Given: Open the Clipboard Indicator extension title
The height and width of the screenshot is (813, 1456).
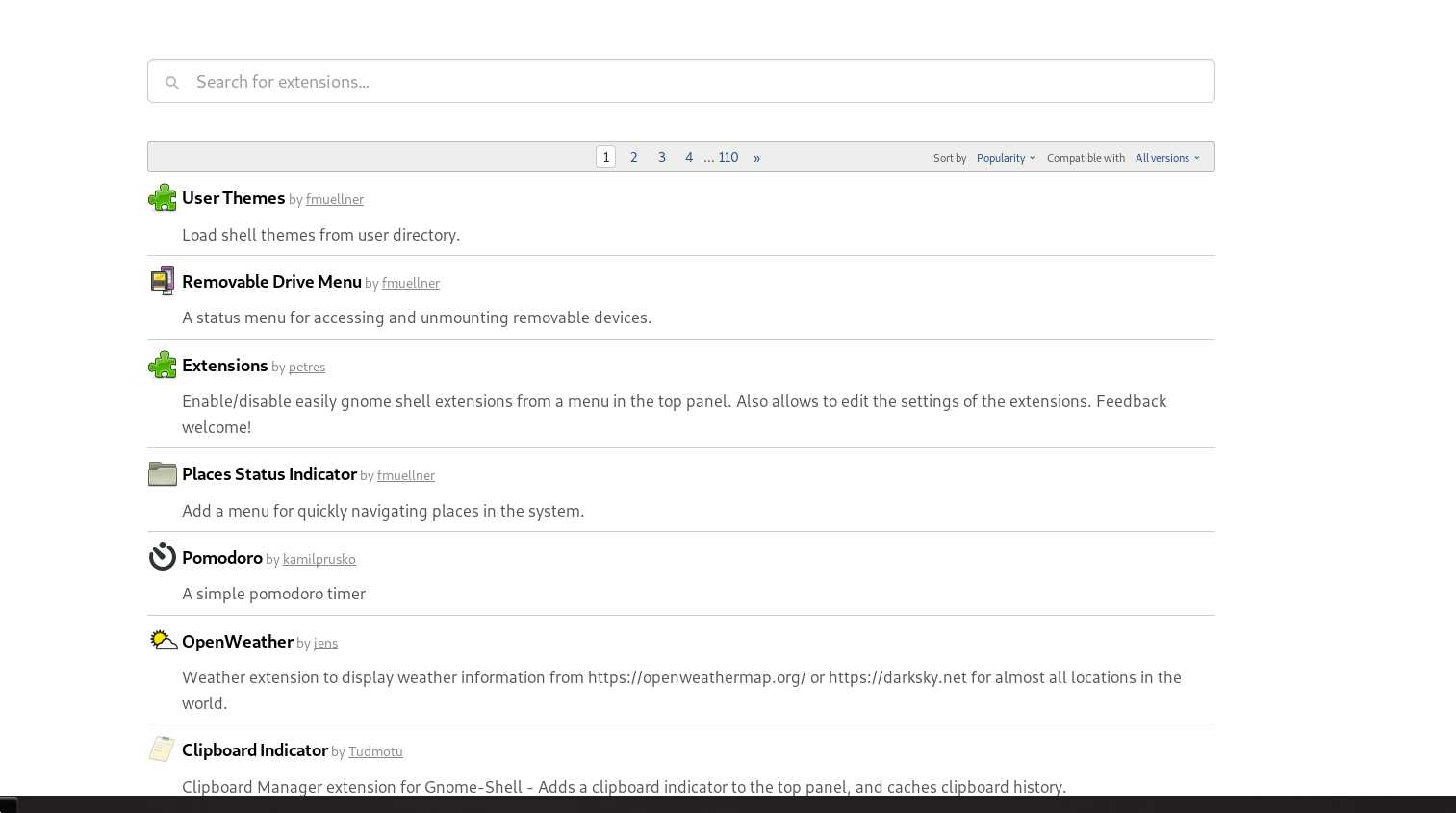Looking at the screenshot, I should click(x=255, y=750).
